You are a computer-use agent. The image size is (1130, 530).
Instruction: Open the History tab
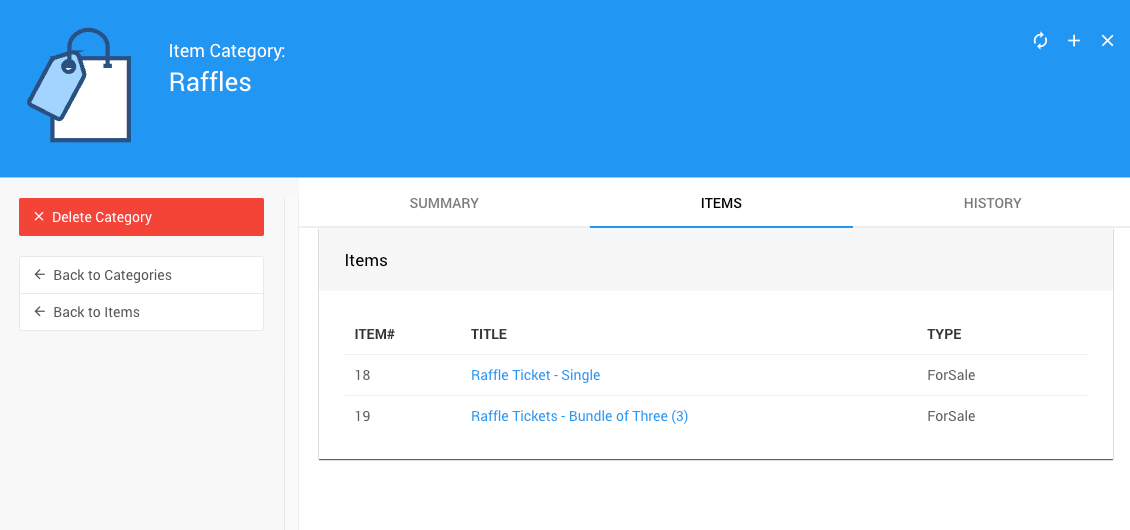point(992,203)
